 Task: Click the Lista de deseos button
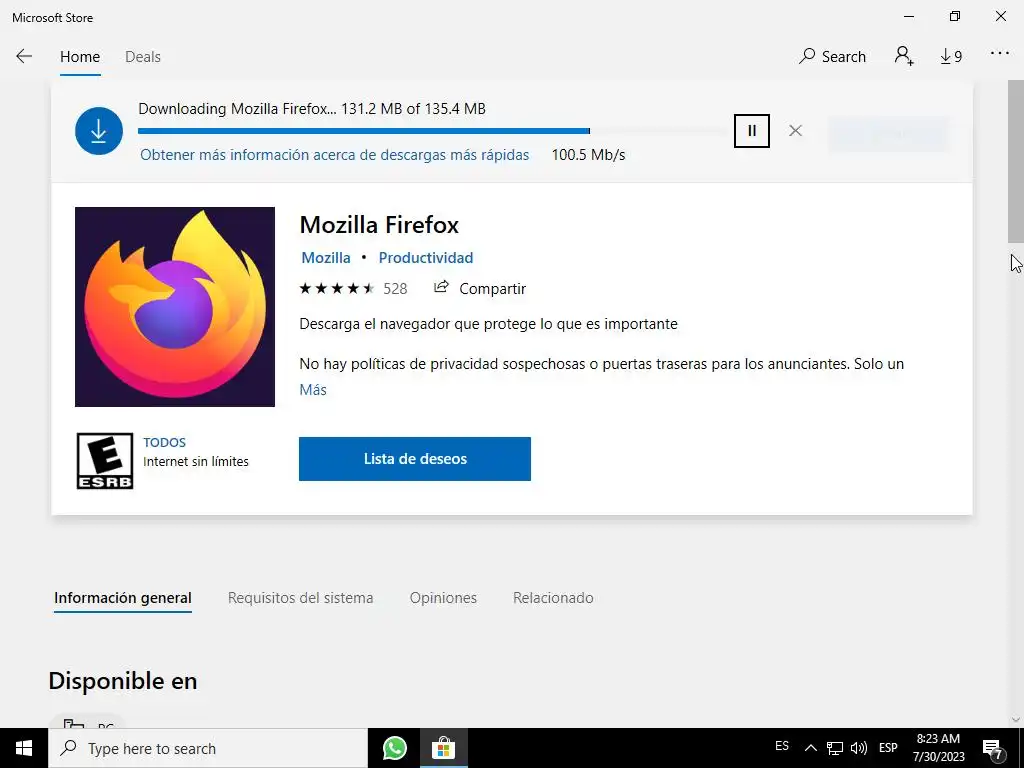click(415, 458)
